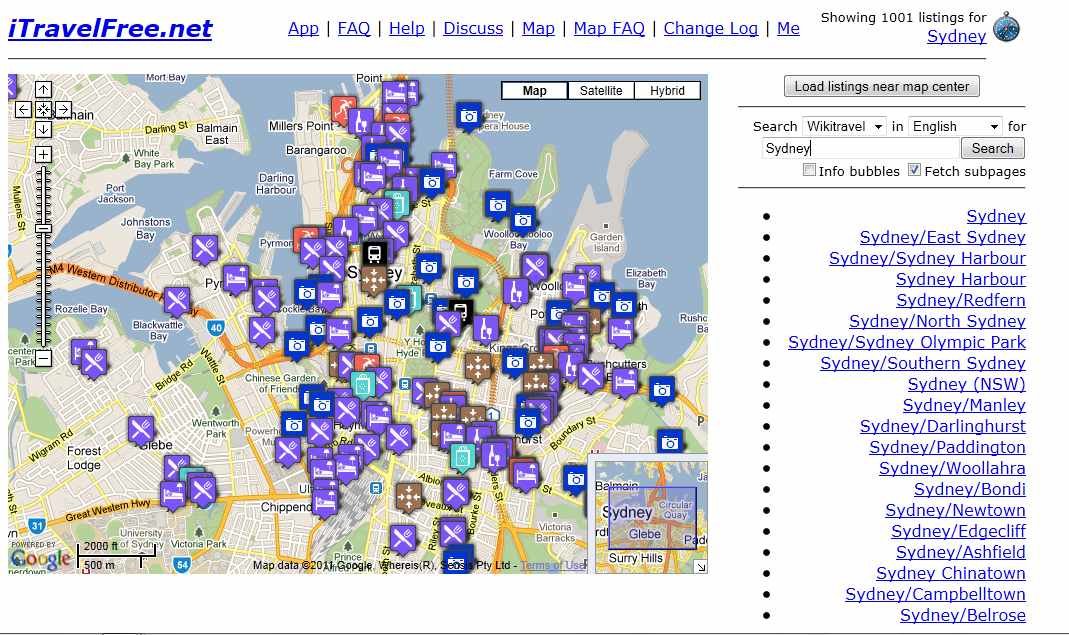This screenshot has width=1069, height=635.
Task: Click the map zoom slider handle
Action: [x=43, y=229]
